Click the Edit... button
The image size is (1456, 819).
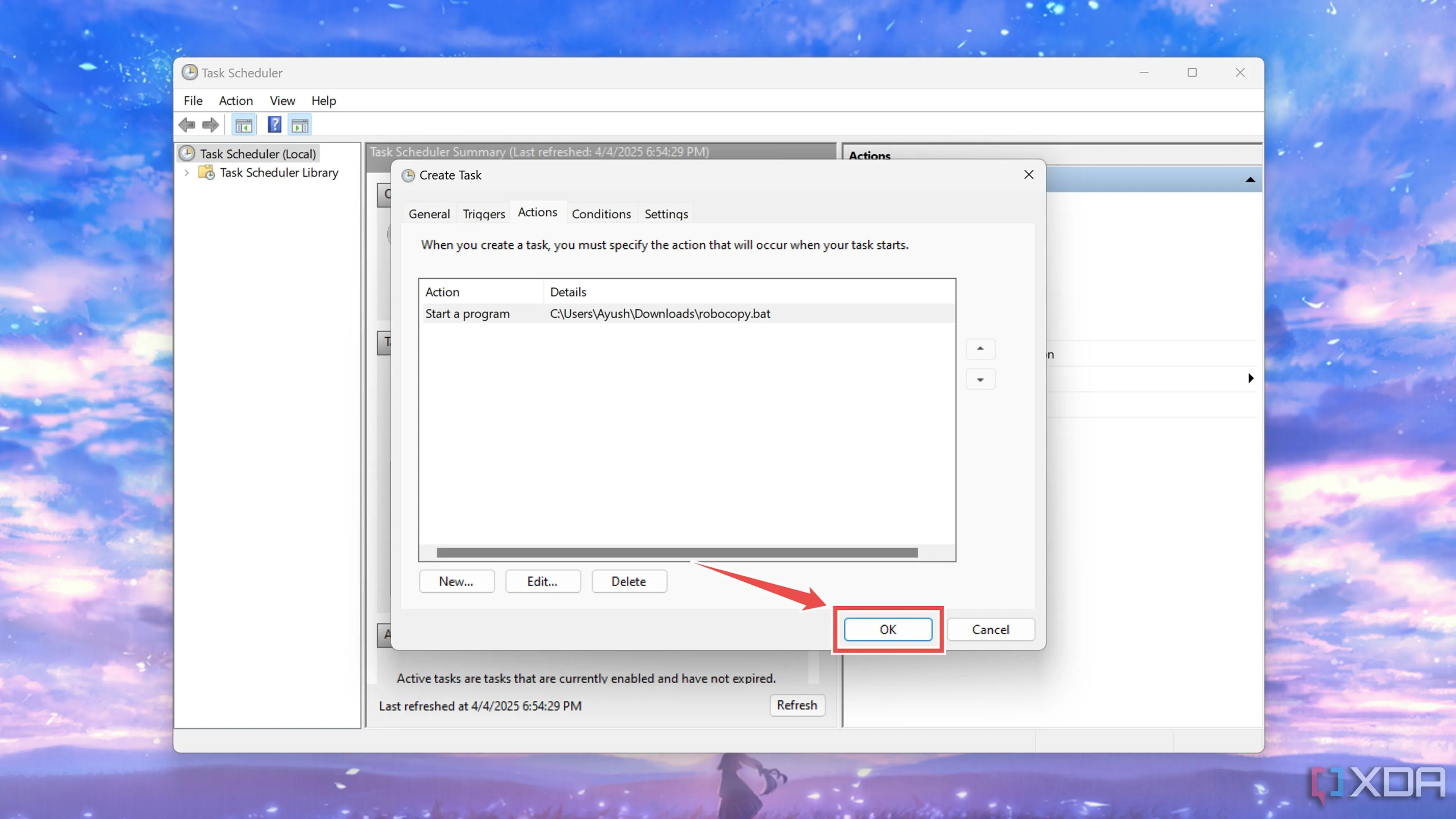(x=542, y=581)
